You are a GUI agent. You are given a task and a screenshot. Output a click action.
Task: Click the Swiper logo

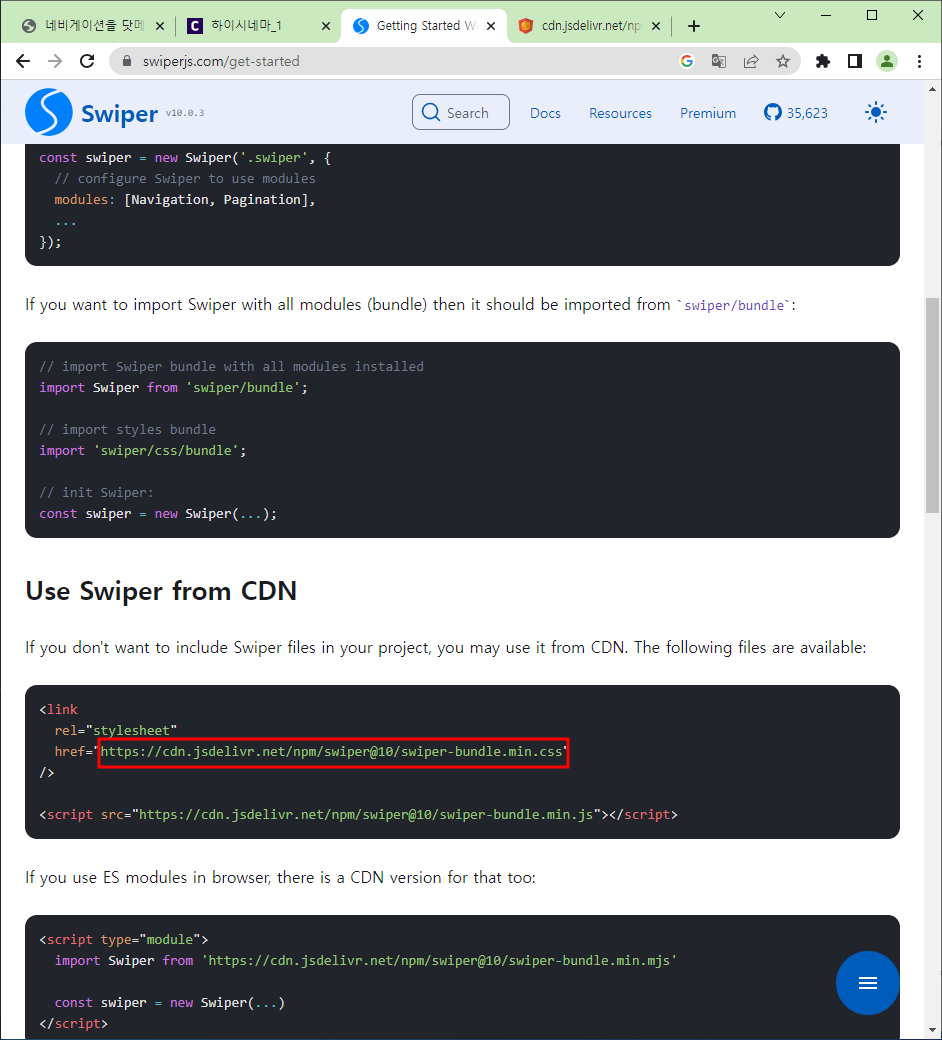click(48, 112)
